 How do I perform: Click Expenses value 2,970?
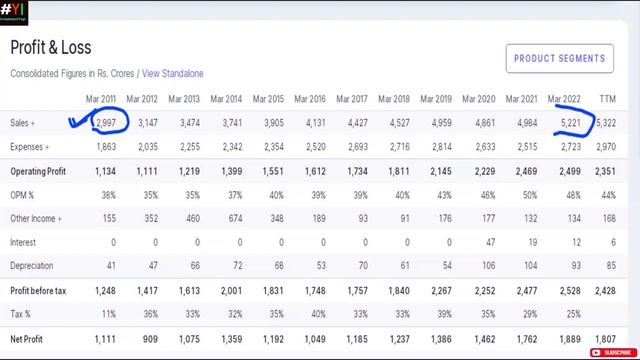[x=606, y=147]
